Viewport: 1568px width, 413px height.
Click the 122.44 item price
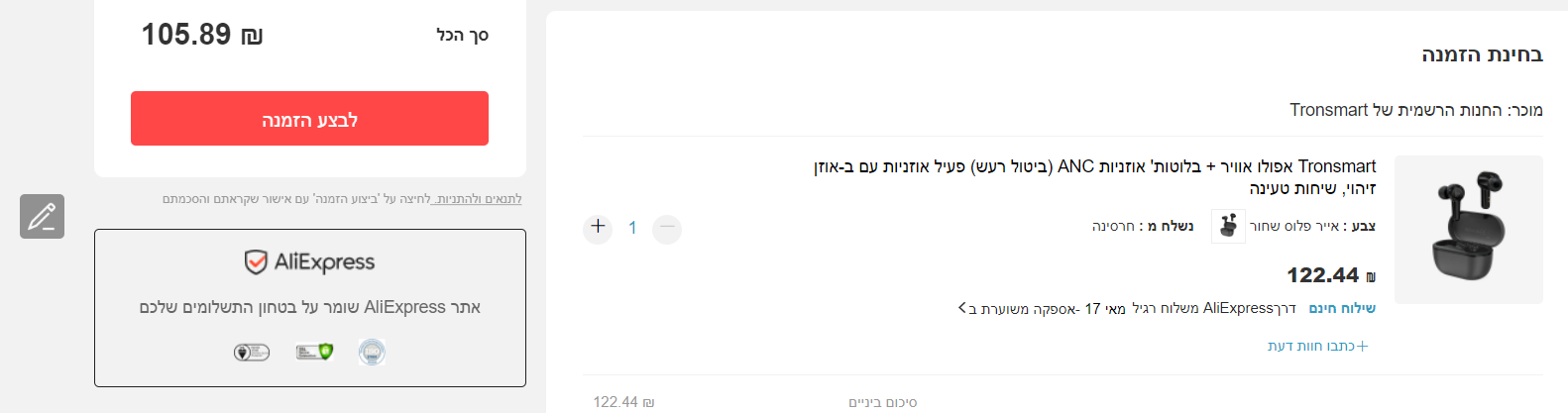(x=1322, y=275)
